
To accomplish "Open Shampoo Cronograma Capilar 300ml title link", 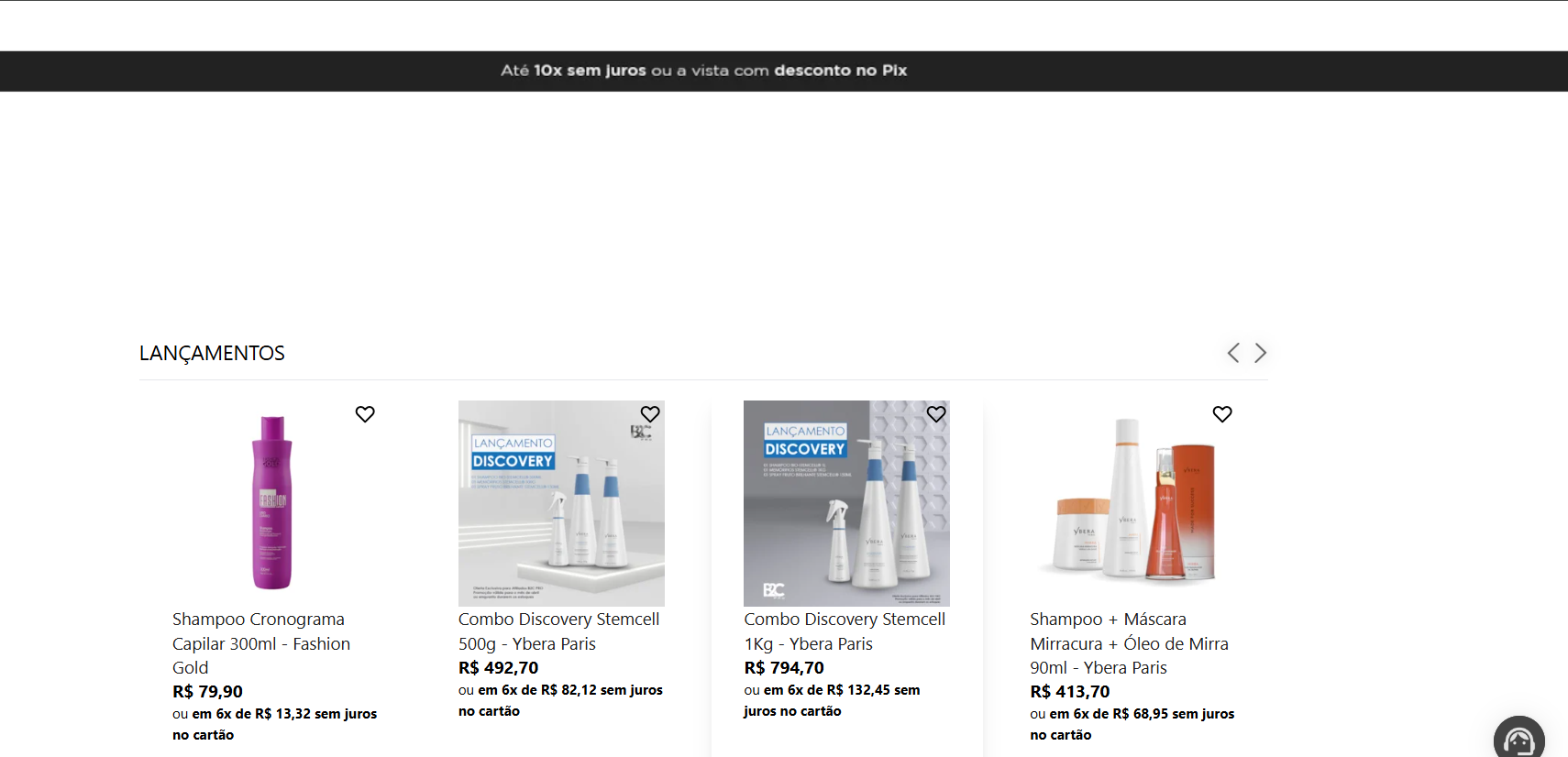I will pos(261,643).
